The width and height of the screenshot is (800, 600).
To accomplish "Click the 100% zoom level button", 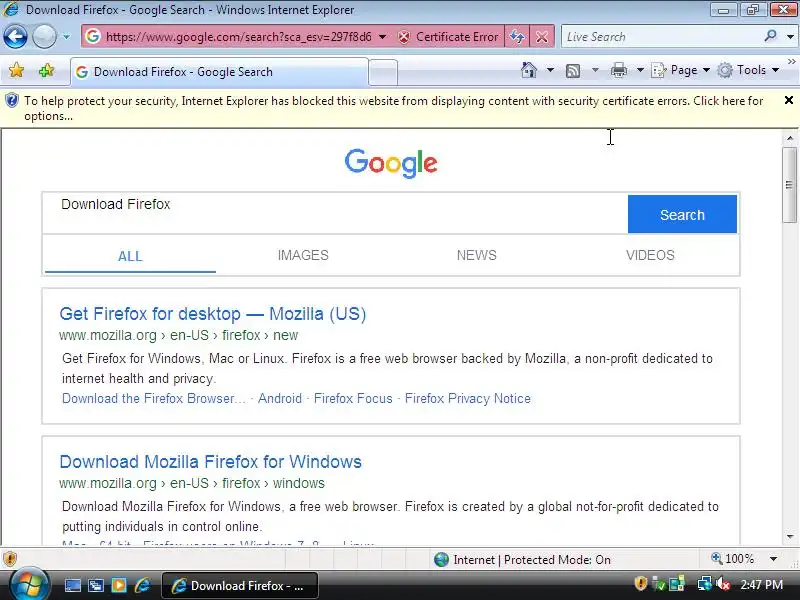I will pos(733,559).
